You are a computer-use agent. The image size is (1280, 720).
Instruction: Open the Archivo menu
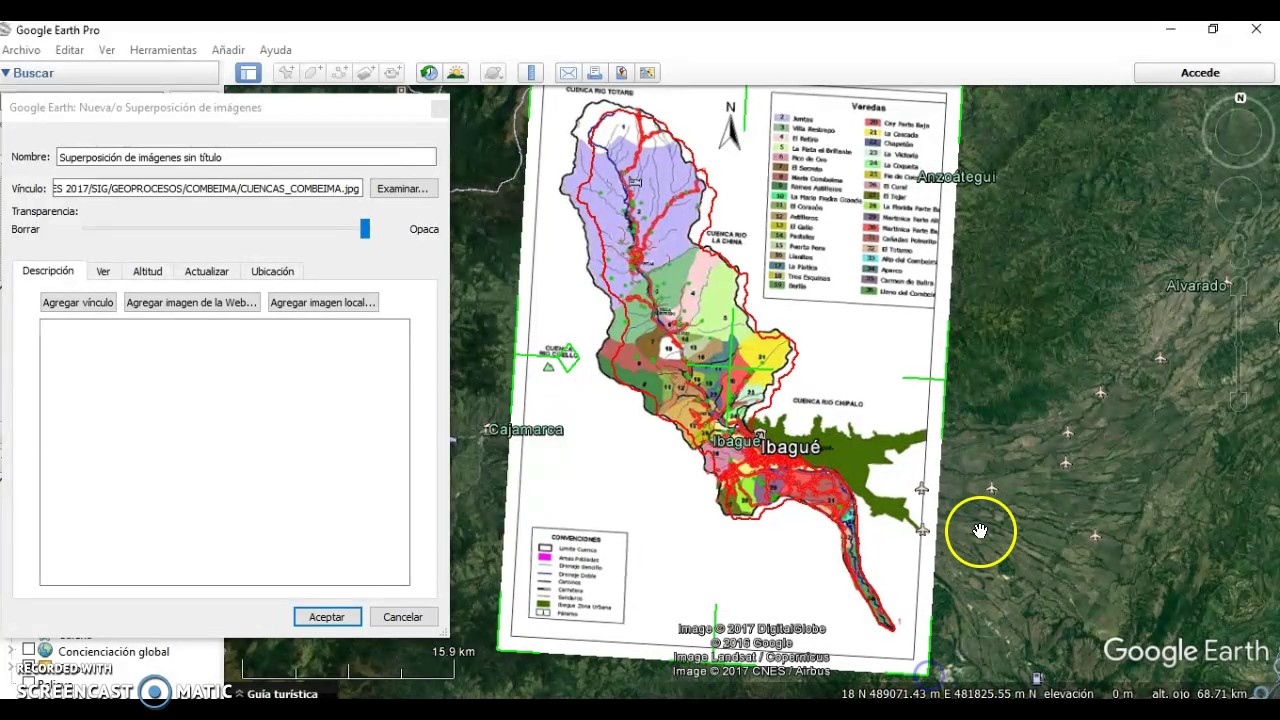pyautogui.click(x=21, y=50)
